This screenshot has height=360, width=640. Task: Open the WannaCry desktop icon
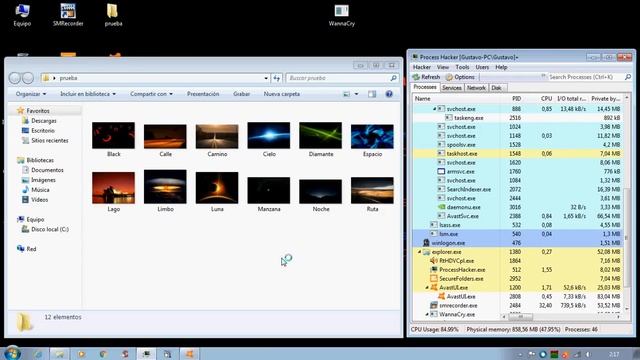point(342,15)
